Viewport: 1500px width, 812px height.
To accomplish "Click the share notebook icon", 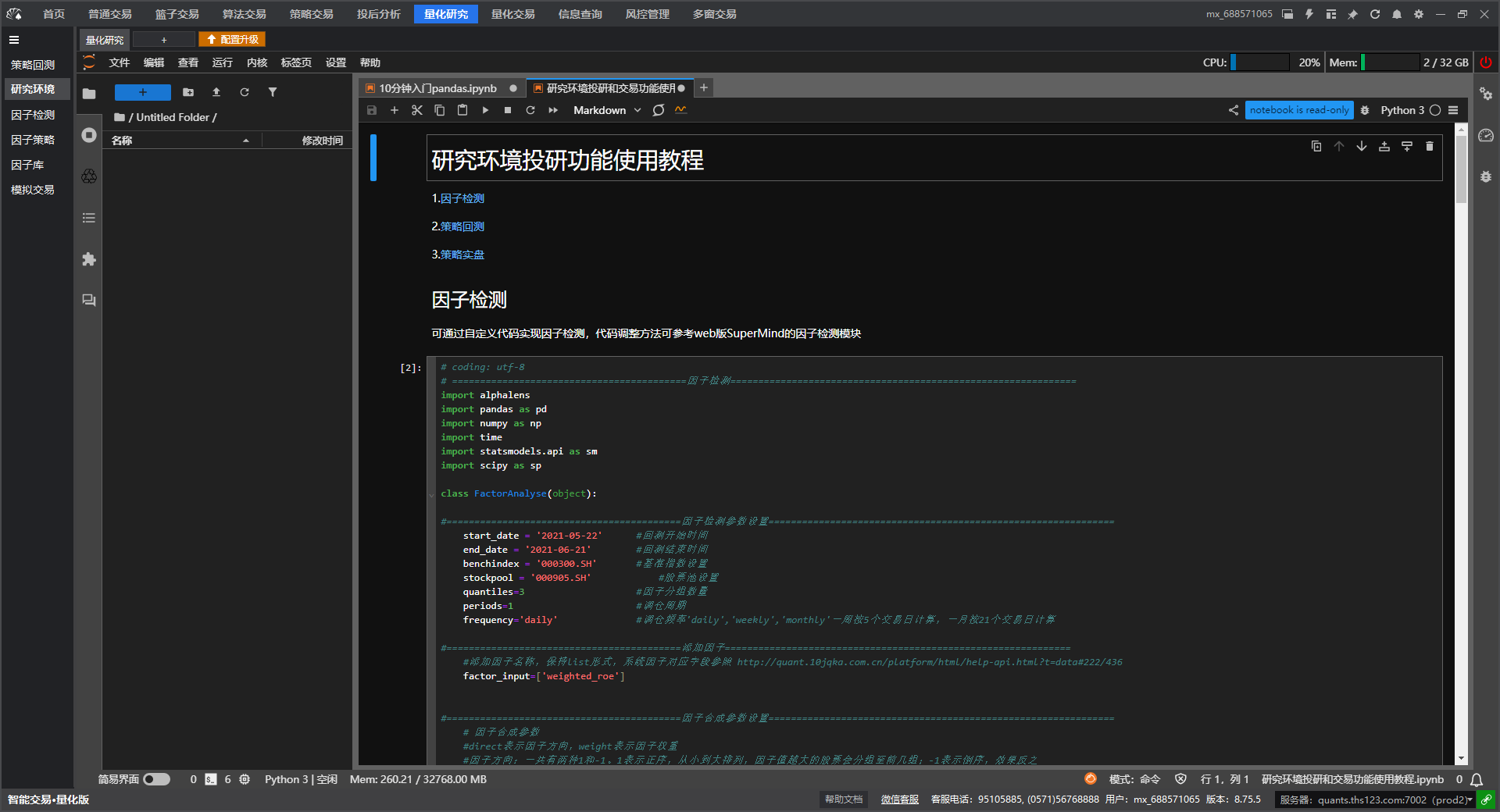I will (1234, 110).
